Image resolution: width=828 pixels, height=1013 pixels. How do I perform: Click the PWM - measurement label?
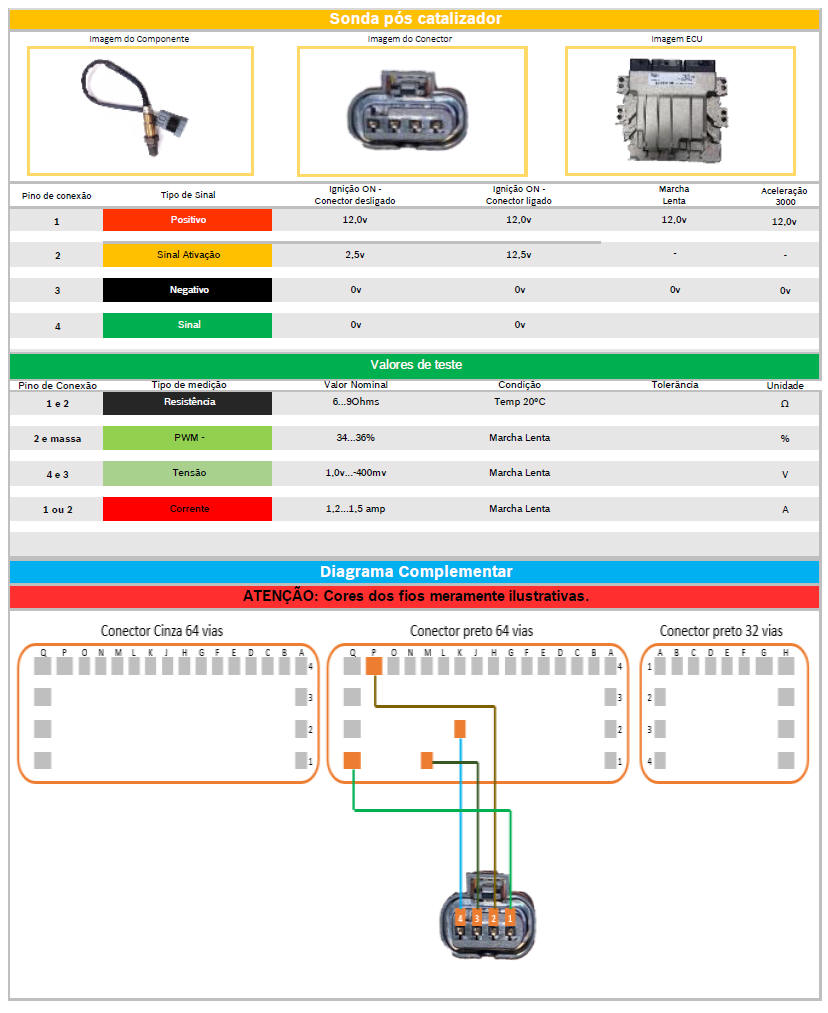(x=187, y=438)
